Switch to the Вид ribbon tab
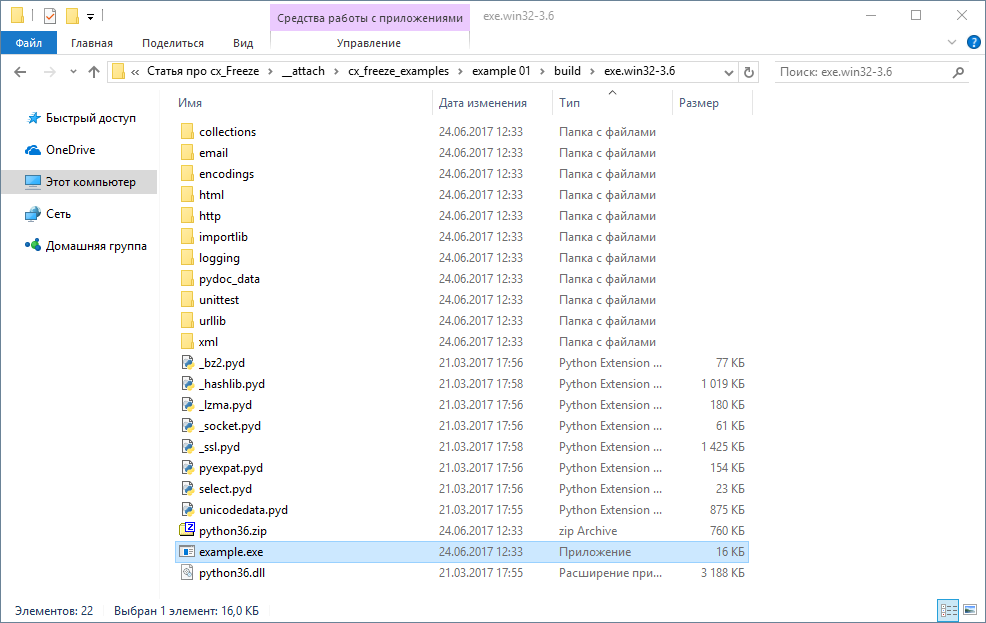The width and height of the screenshot is (986, 623). [x=243, y=43]
